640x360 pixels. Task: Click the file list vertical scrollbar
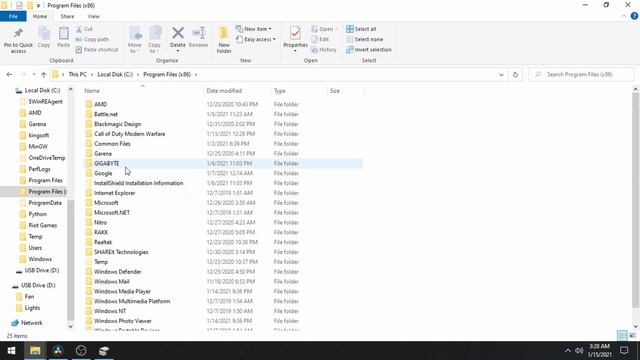click(x=635, y=200)
